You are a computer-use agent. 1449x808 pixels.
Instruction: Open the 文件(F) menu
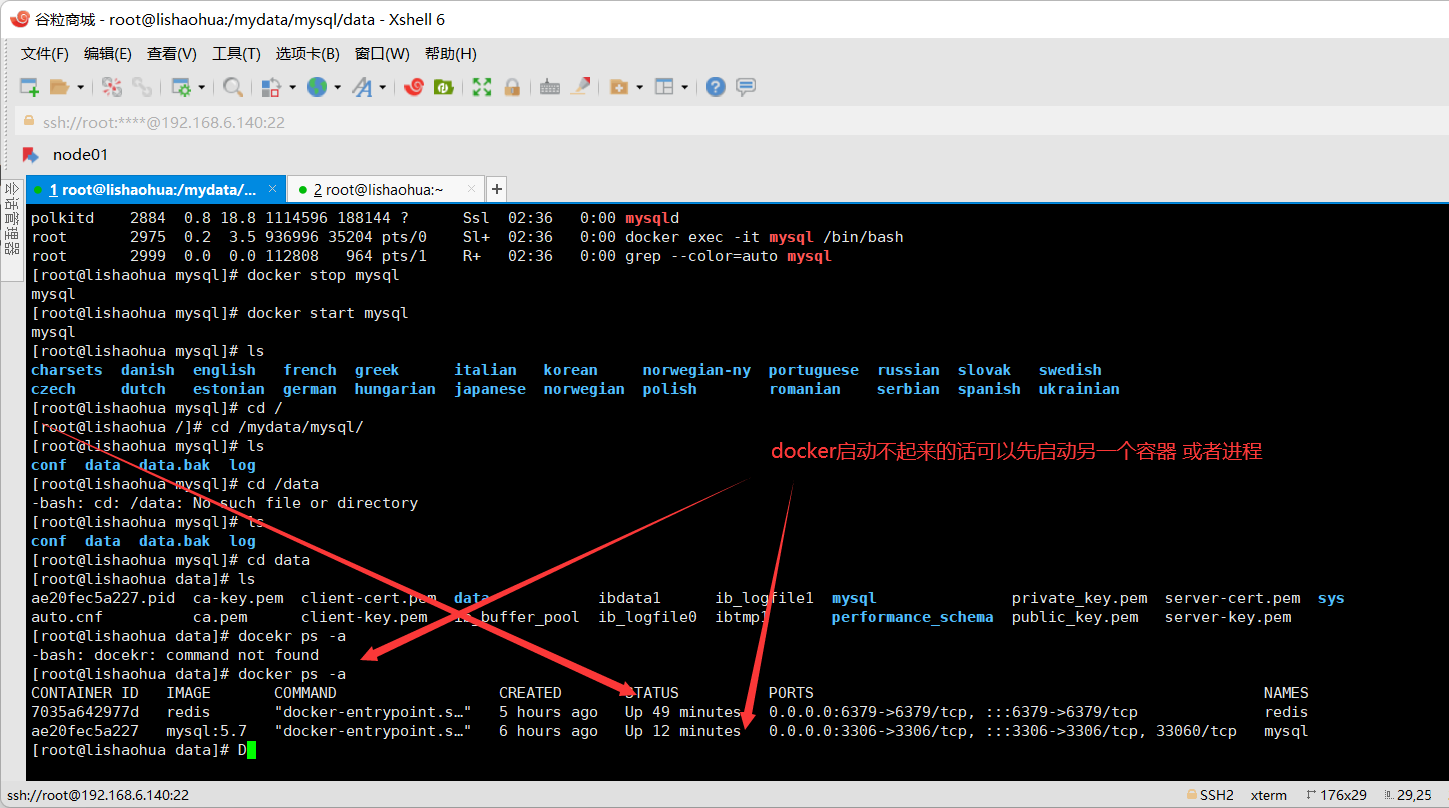[x=45, y=53]
